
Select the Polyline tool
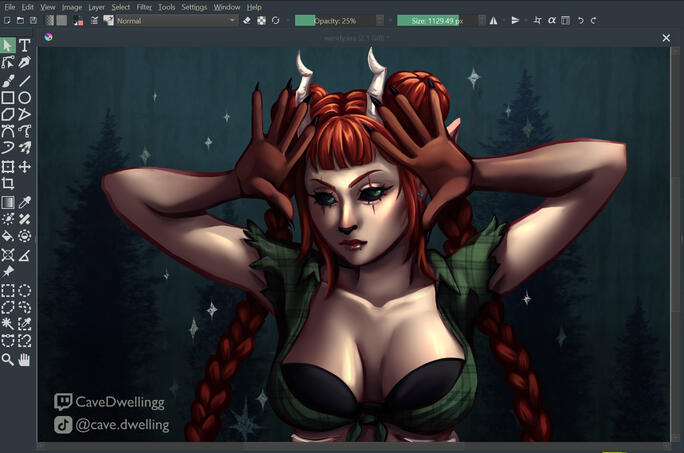(x=24, y=115)
